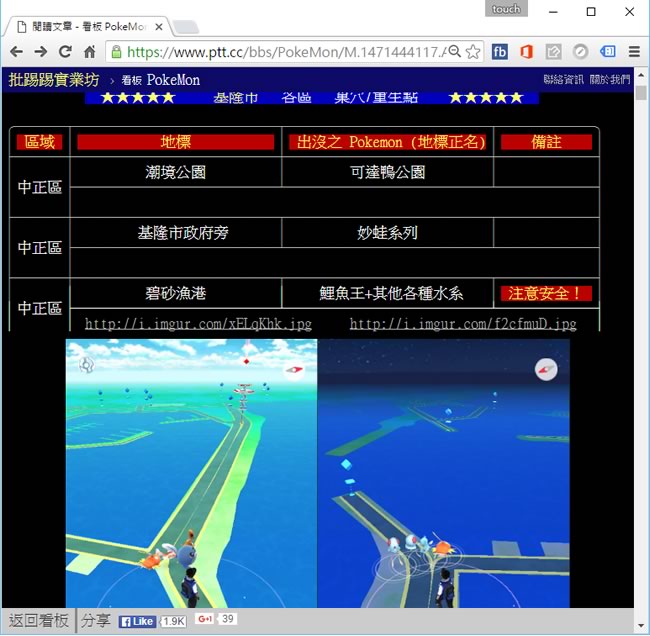Image resolution: width=650 pixels, height=636 pixels.
Task: Click the 地標 column header
Action: pos(176,142)
